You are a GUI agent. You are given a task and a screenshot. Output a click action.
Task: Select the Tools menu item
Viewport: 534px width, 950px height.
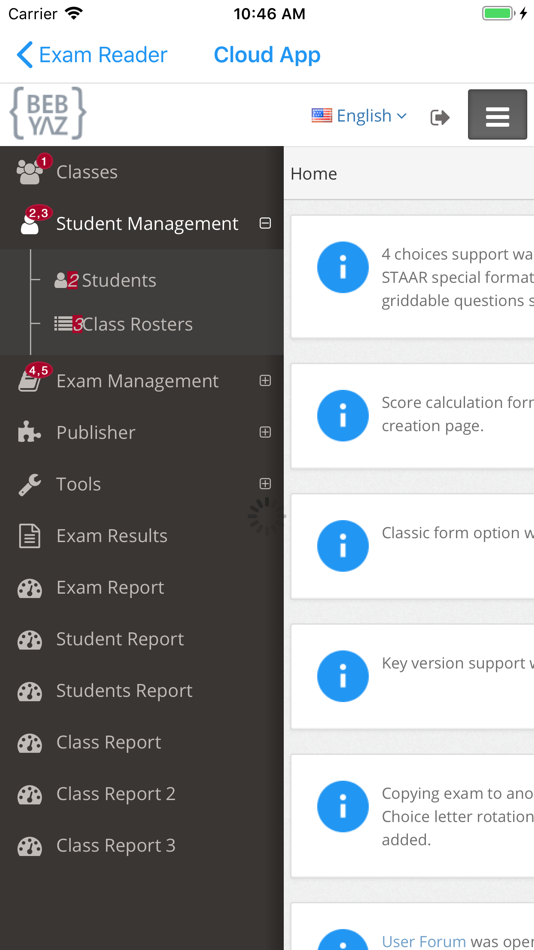click(78, 484)
